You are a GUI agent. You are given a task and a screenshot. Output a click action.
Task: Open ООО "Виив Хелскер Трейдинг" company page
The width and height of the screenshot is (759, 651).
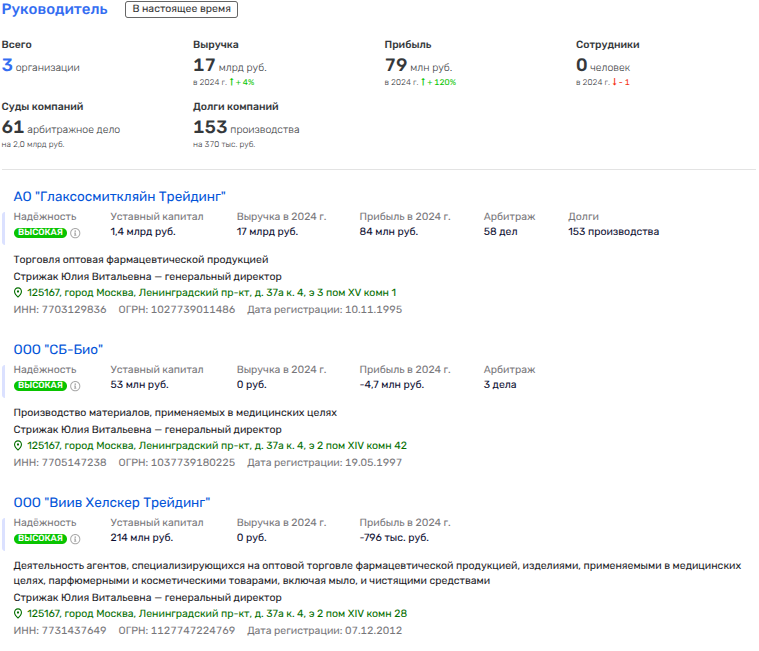click(x=112, y=502)
